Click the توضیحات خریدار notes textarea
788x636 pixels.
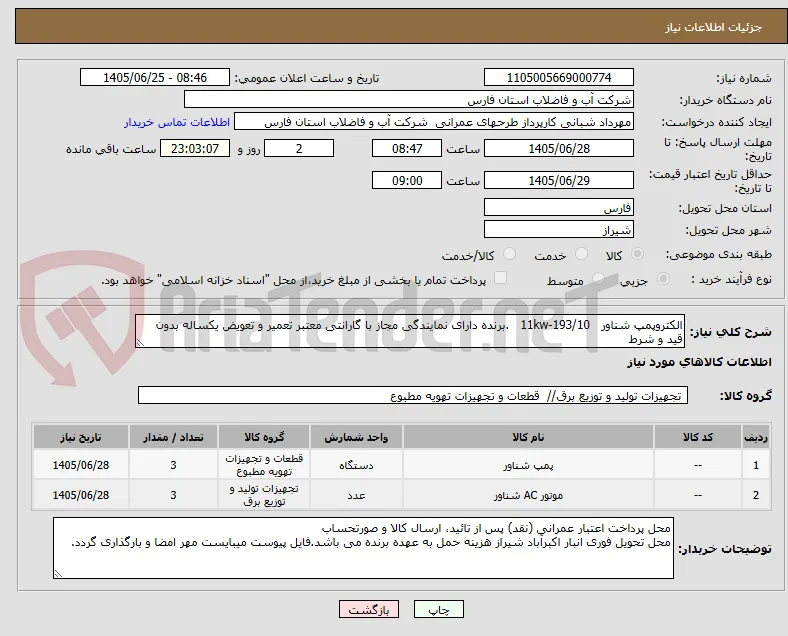(363, 548)
